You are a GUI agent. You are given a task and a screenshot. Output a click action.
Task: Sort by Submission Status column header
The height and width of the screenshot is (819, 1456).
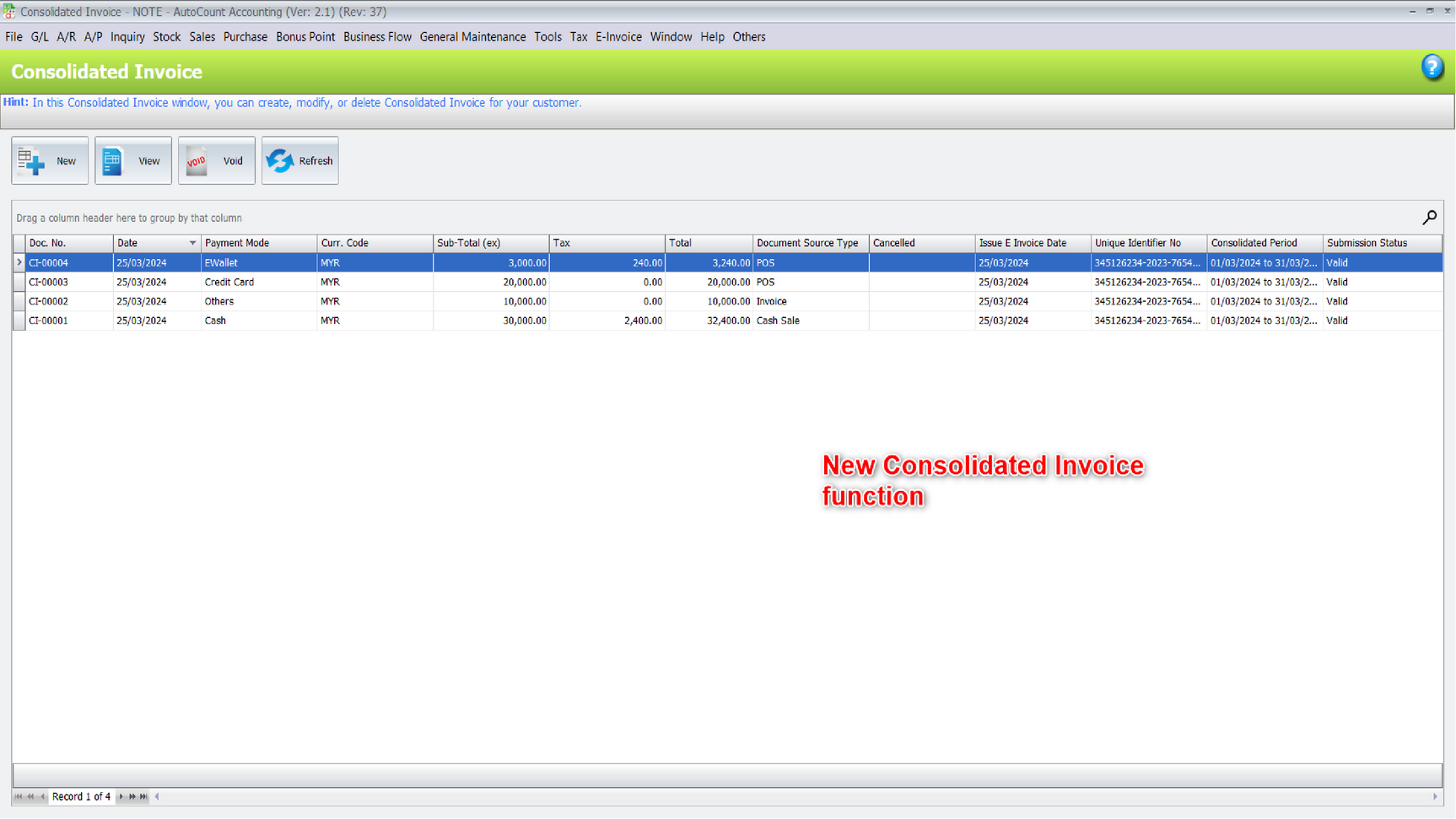[1367, 243]
